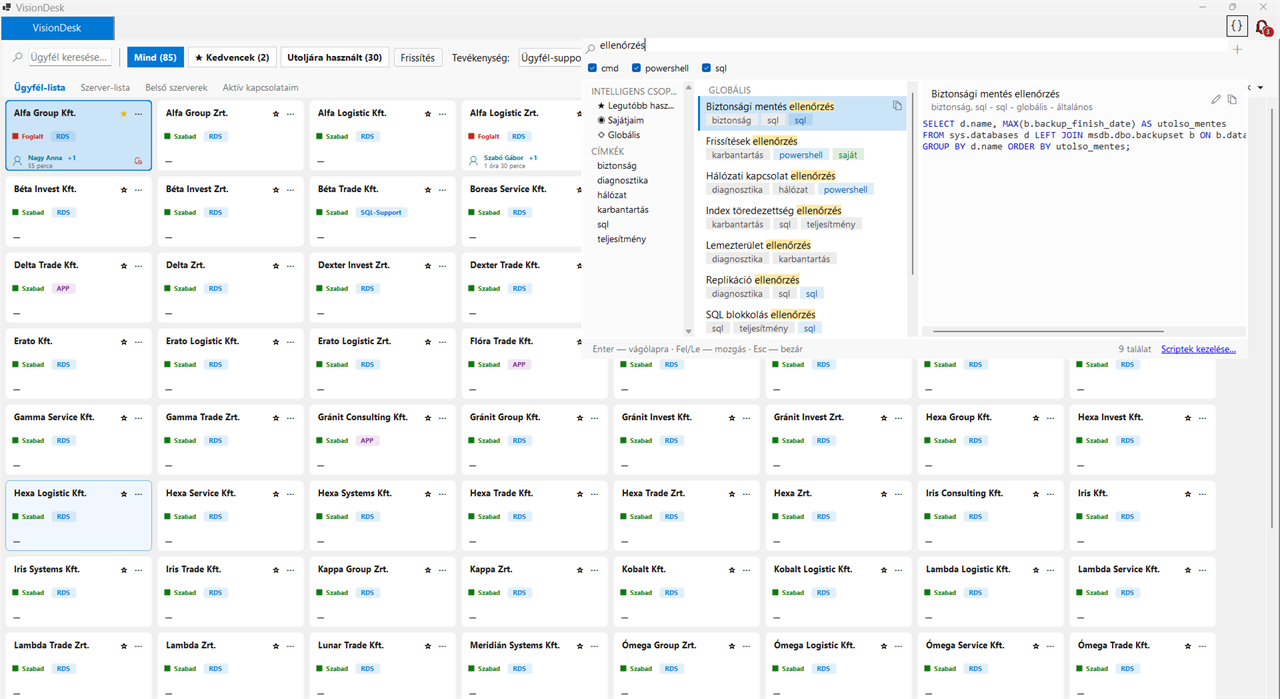Select the Ügyfél-lista tab
Image resolution: width=1280 pixels, height=699 pixels.
click(x=40, y=88)
